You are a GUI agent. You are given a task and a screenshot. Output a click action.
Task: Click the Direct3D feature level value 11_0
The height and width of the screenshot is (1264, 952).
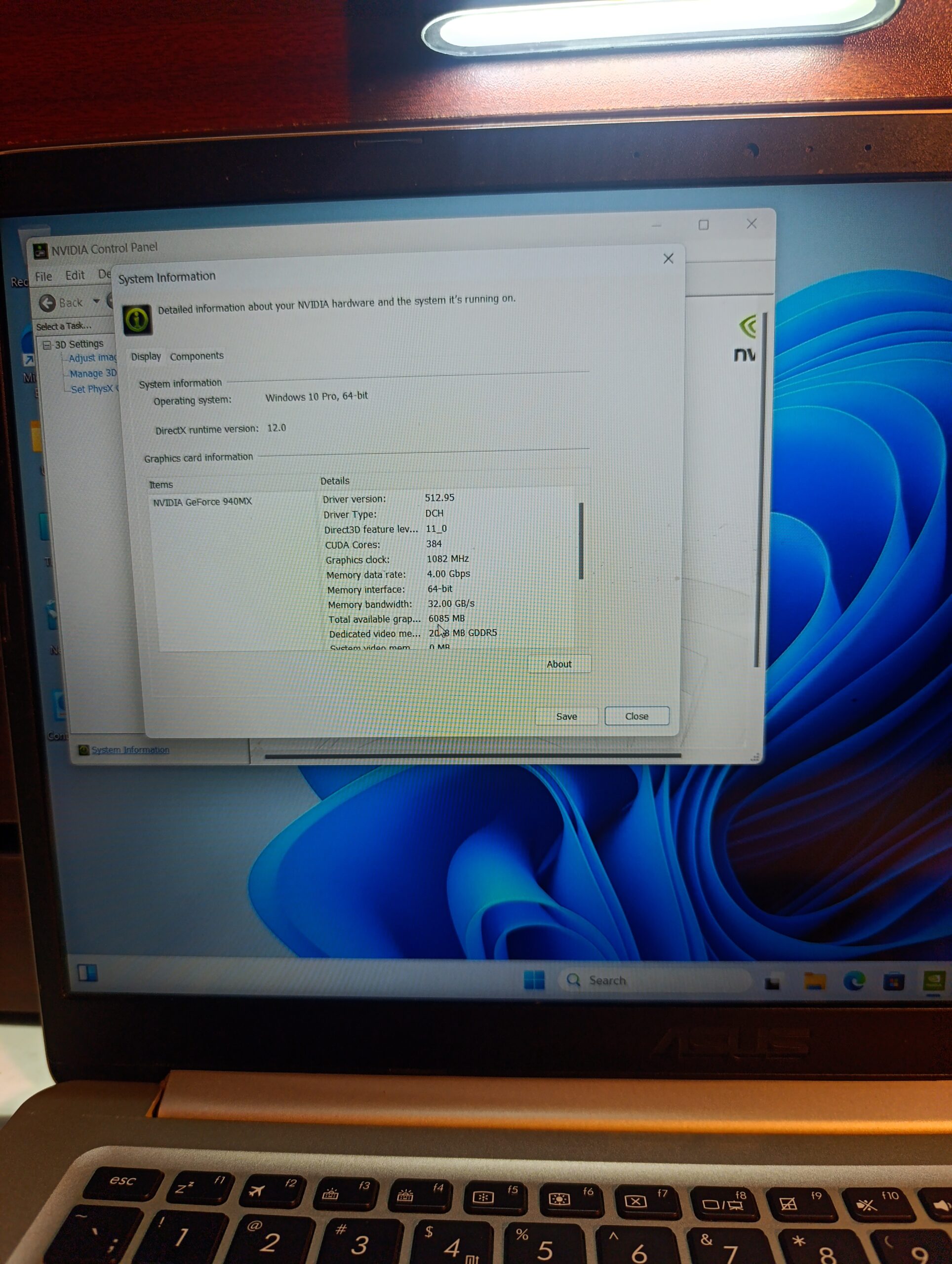pos(436,529)
